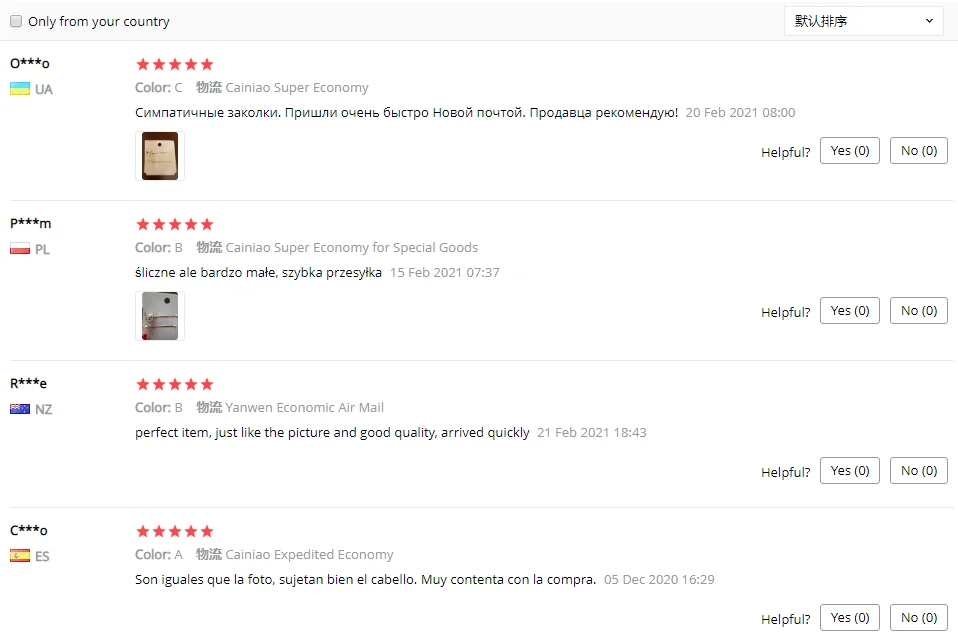
Task: Open the photo thumbnail in the Ukrainian review
Action: pos(160,156)
